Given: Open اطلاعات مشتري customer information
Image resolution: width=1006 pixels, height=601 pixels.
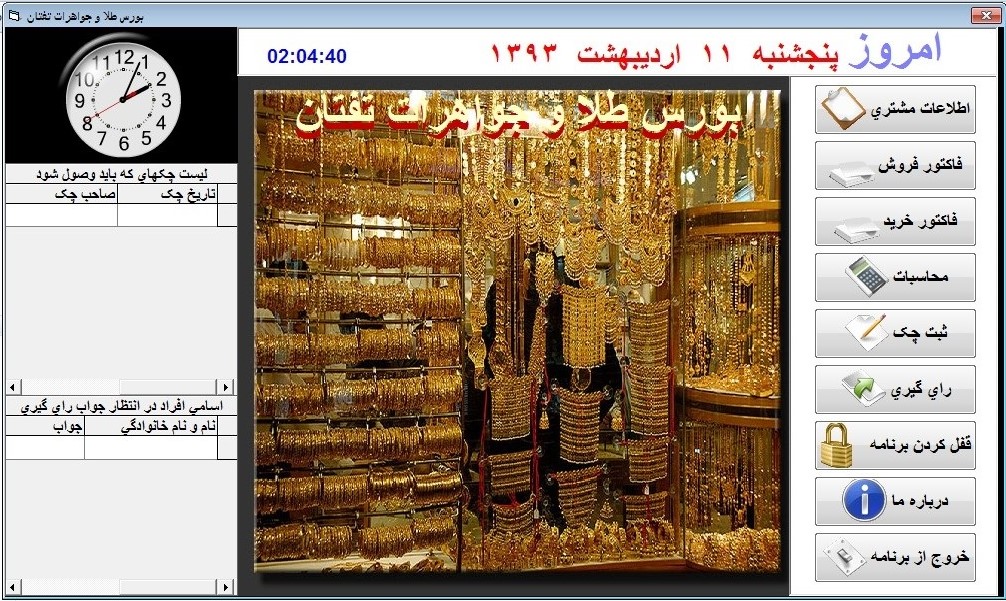Looking at the screenshot, I should pyautogui.click(x=895, y=110).
